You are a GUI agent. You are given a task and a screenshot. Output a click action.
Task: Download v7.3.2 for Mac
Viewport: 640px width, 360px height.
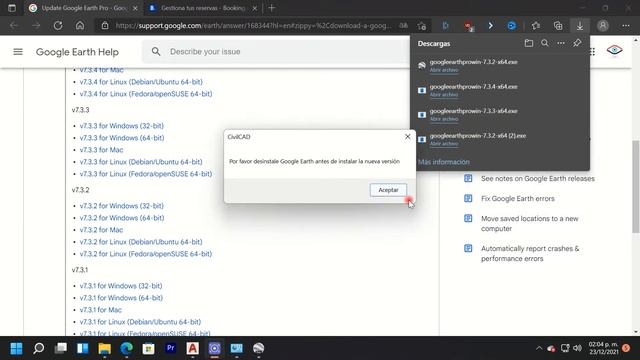tap(101, 230)
